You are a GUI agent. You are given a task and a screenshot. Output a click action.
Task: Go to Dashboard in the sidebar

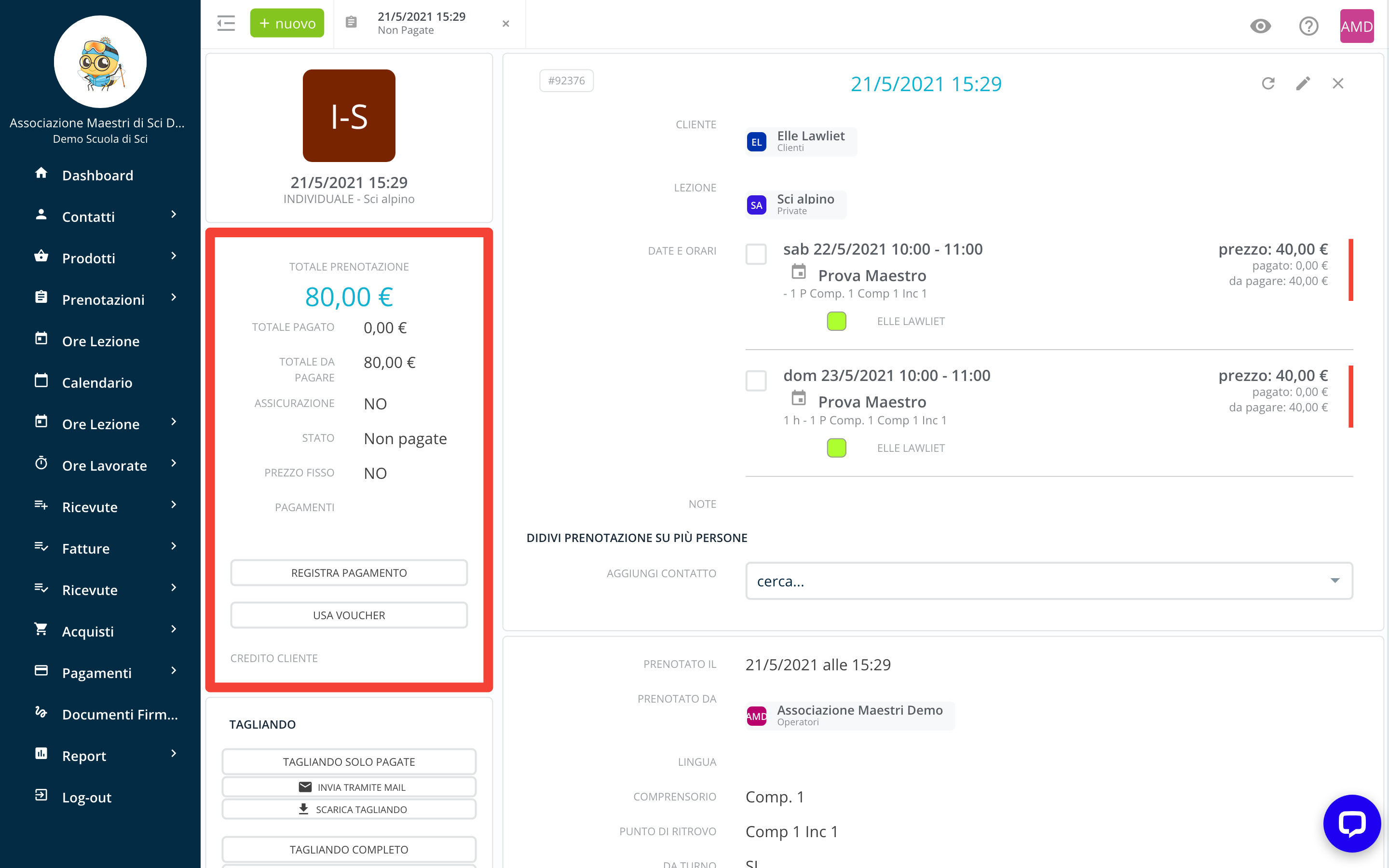[x=97, y=175]
